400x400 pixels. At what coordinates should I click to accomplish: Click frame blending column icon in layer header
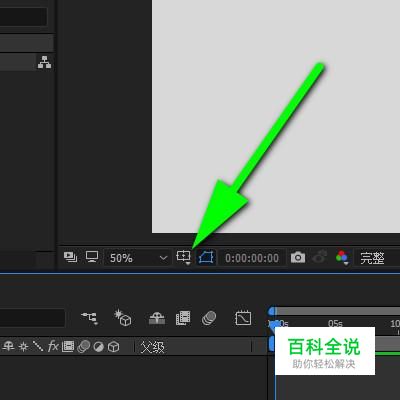(68, 346)
